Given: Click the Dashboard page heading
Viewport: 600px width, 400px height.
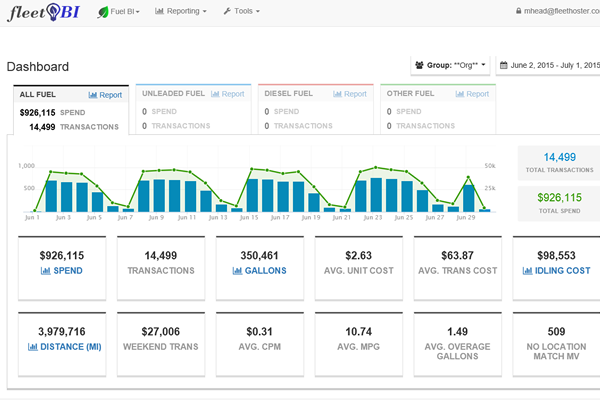Looking at the screenshot, I should pos(38,67).
